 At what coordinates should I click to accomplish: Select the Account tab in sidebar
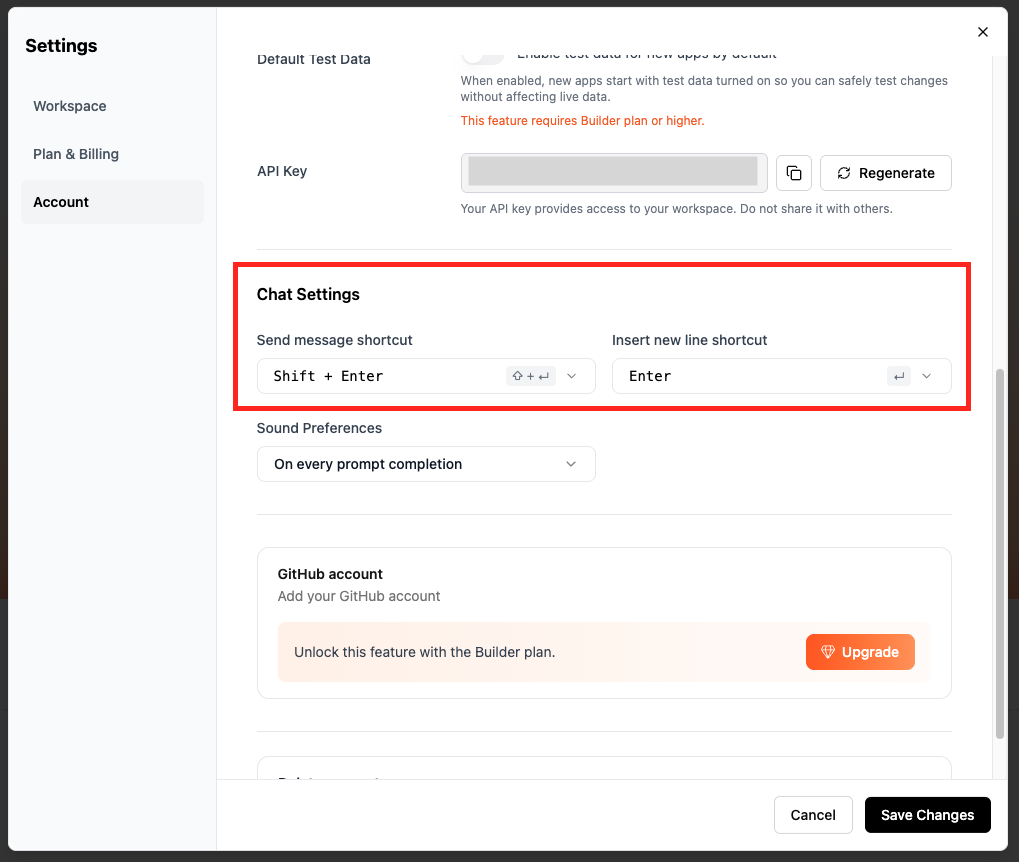61,202
